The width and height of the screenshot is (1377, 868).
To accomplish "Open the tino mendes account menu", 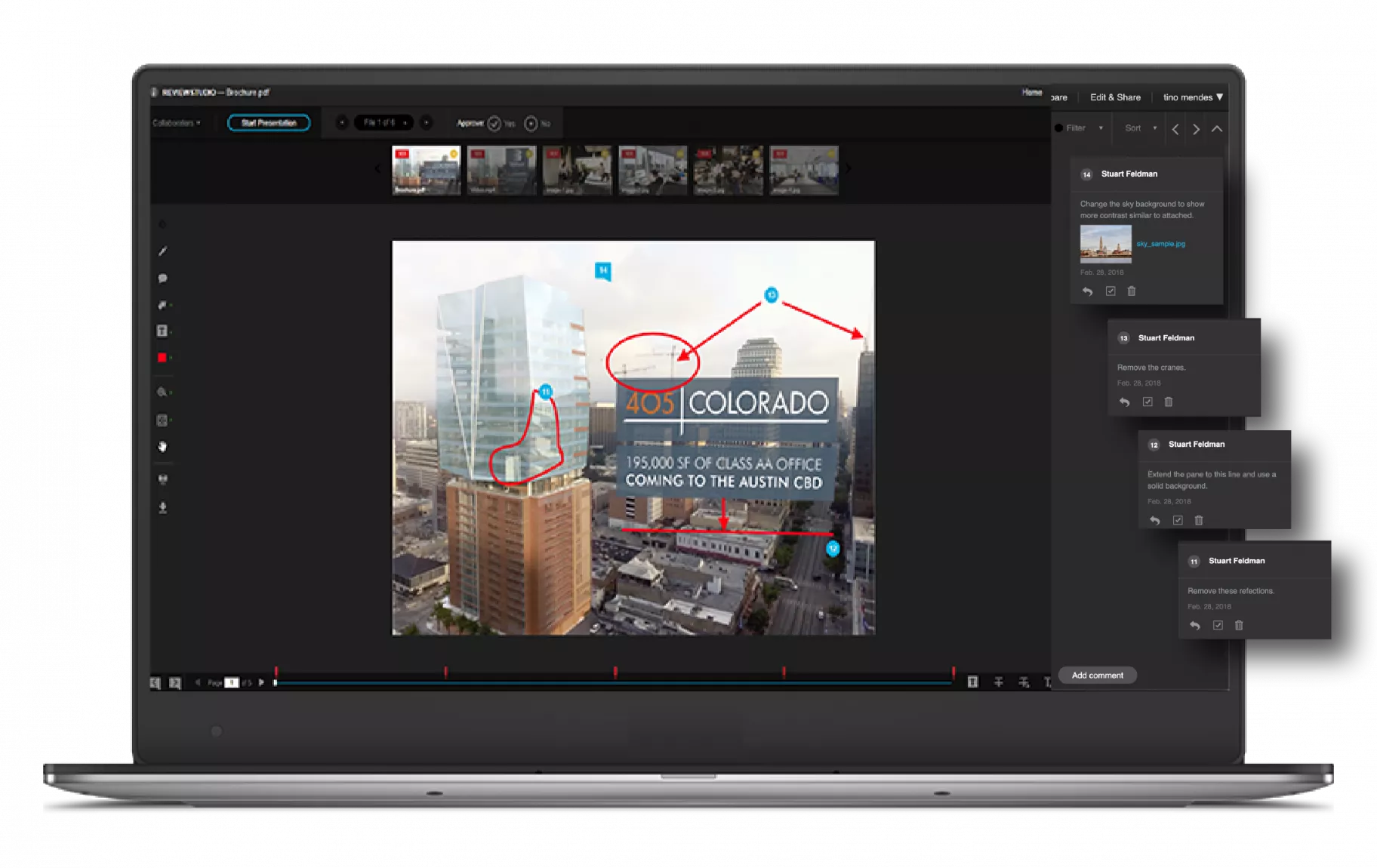I will point(1191,97).
